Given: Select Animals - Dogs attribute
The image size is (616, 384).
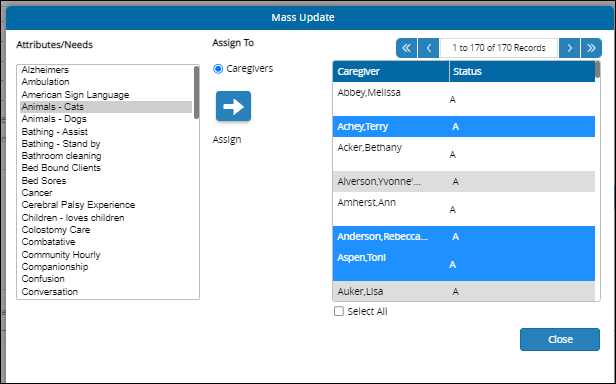Looking at the screenshot, I should pos(106,119).
